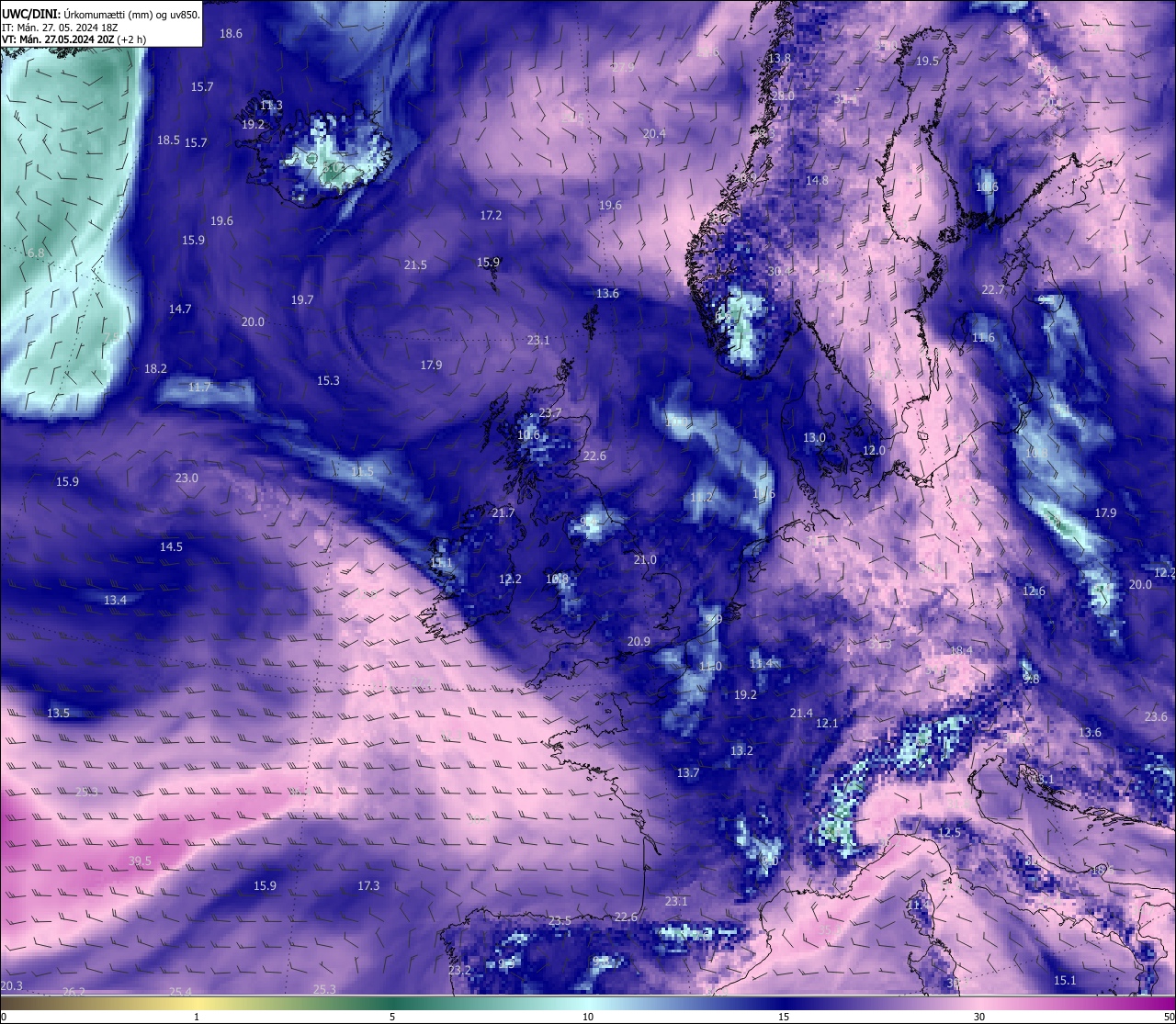Click the 12.5 value over Italy
This screenshot has width=1176, height=1024.
(949, 833)
